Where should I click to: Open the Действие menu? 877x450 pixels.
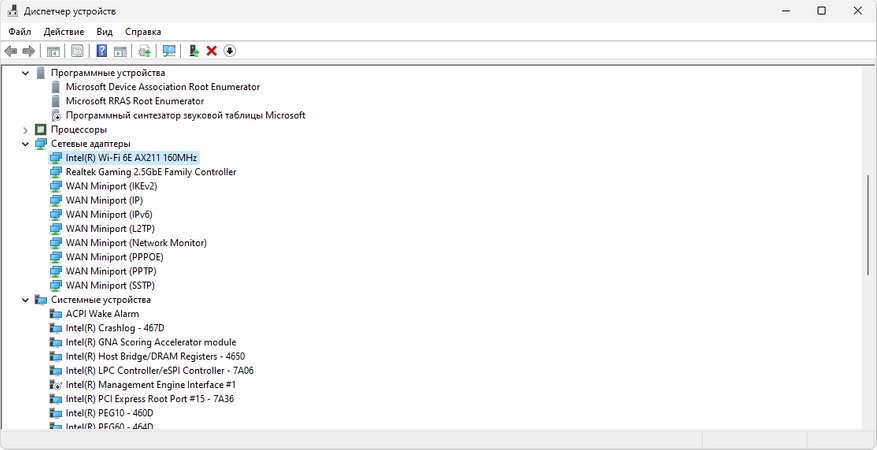coord(64,32)
